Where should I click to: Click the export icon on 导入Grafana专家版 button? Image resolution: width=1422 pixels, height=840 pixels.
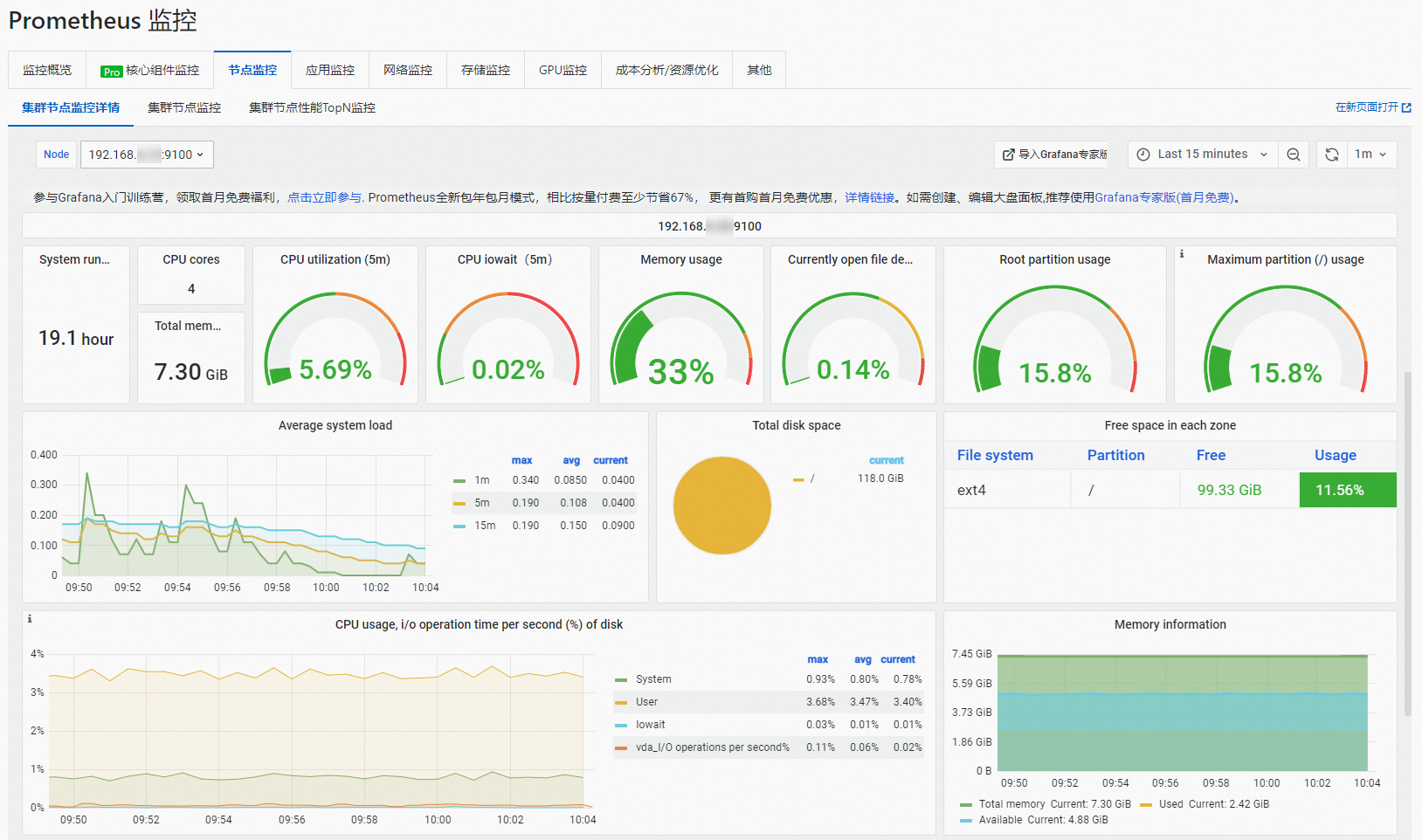click(x=1009, y=155)
